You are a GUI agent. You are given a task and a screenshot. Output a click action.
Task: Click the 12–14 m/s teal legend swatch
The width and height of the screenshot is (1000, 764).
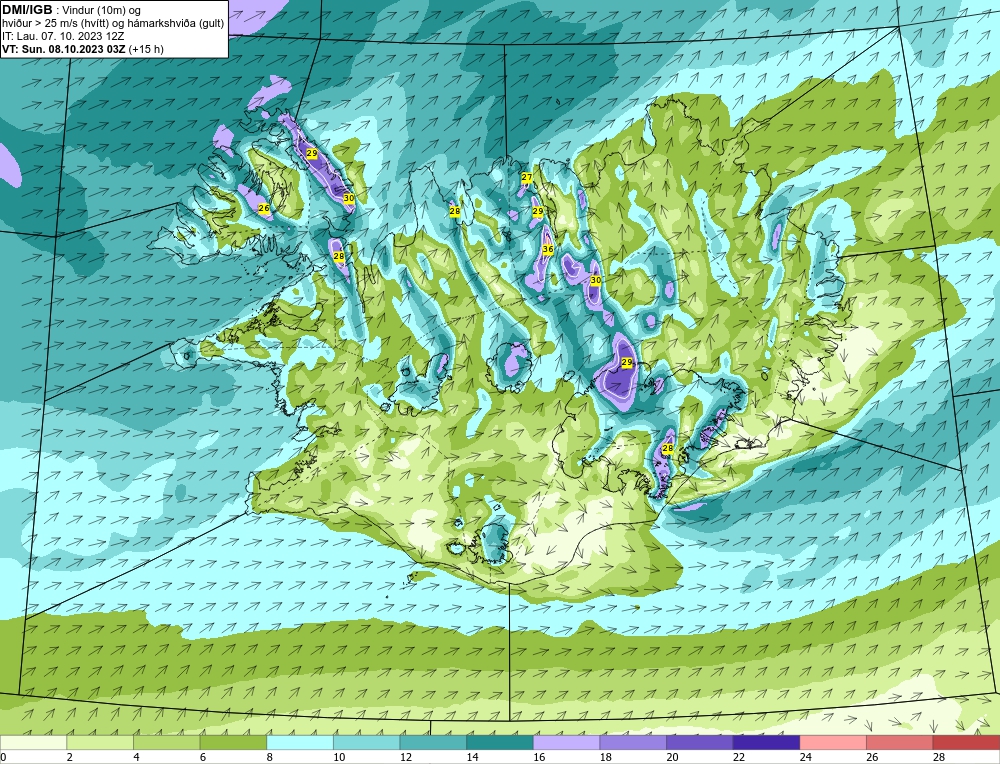(x=433, y=742)
